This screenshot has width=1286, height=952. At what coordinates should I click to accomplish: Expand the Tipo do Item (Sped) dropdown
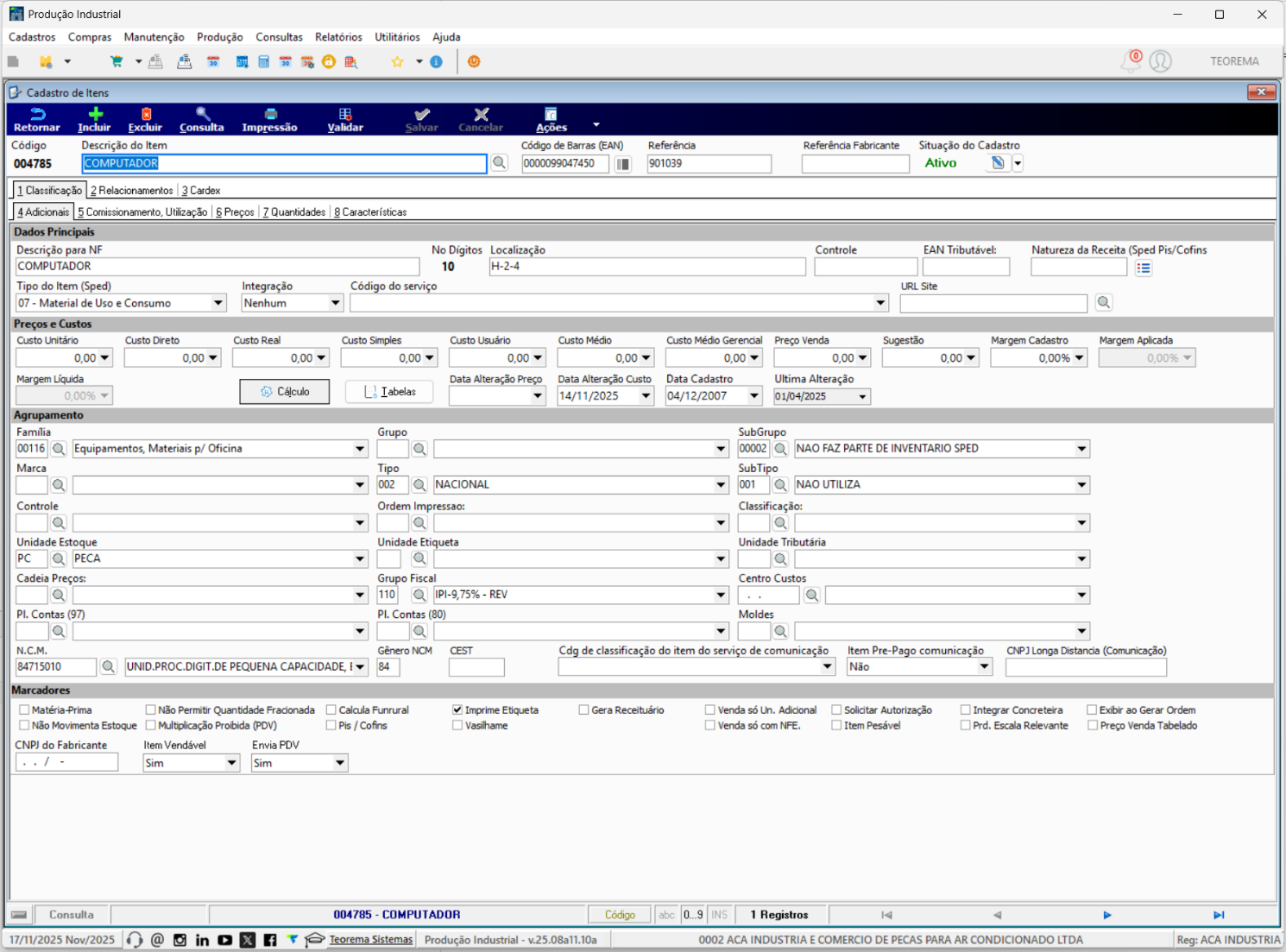(x=218, y=303)
